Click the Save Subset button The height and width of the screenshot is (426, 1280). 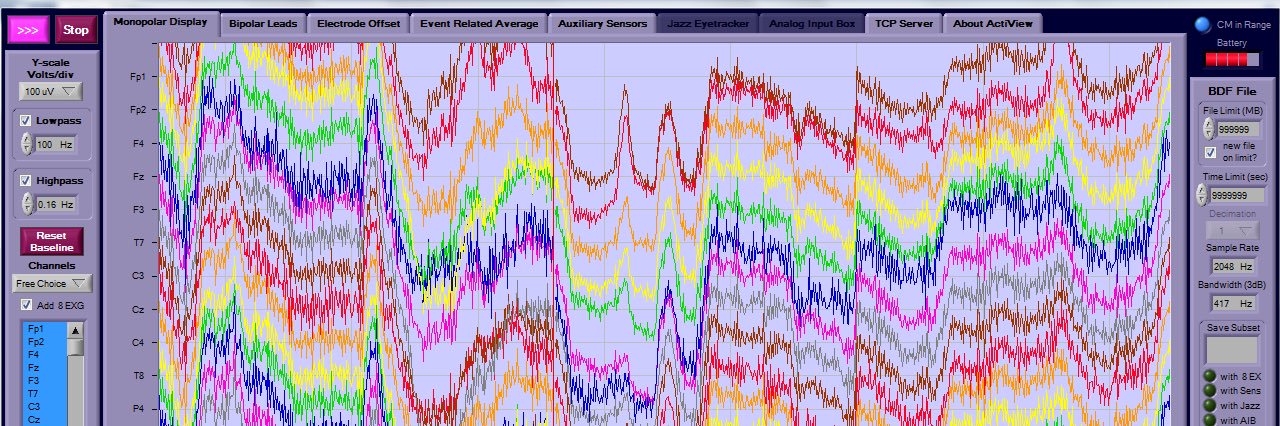coord(1232,349)
